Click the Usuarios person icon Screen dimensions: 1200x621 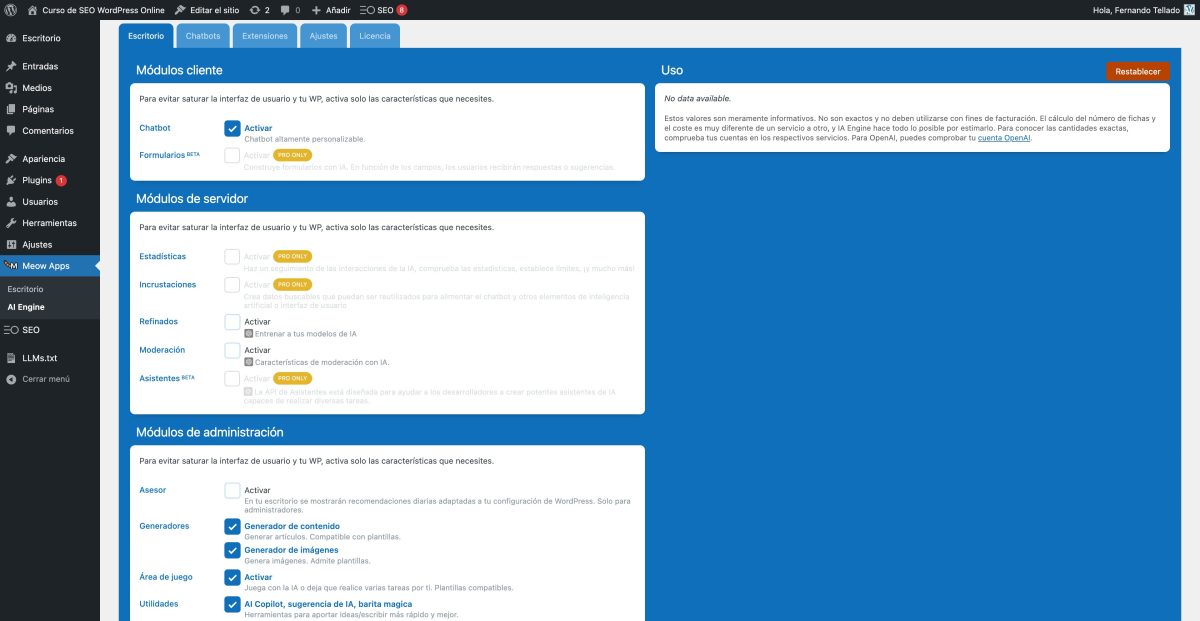pyautogui.click(x=11, y=202)
